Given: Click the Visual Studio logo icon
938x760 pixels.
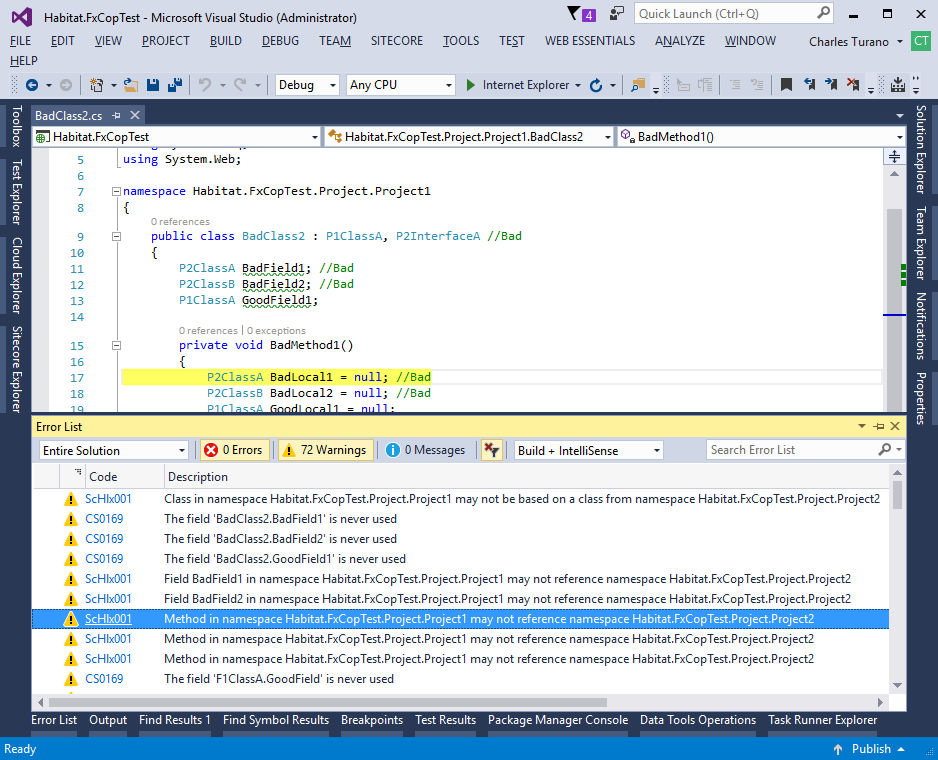Looking at the screenshot, I should (x=22, y=17).
